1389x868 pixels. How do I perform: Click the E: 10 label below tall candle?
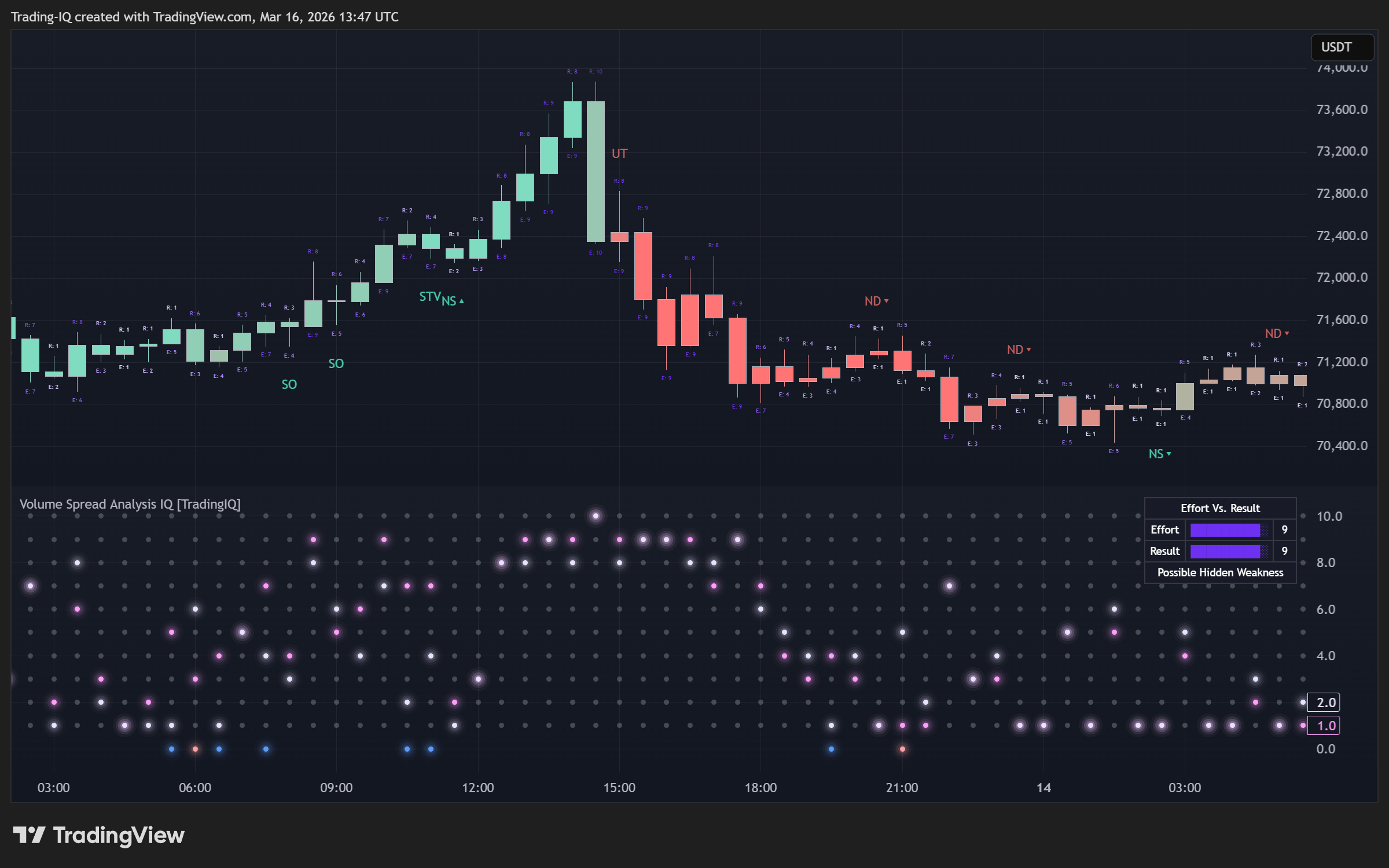click(x=596, y=252)
